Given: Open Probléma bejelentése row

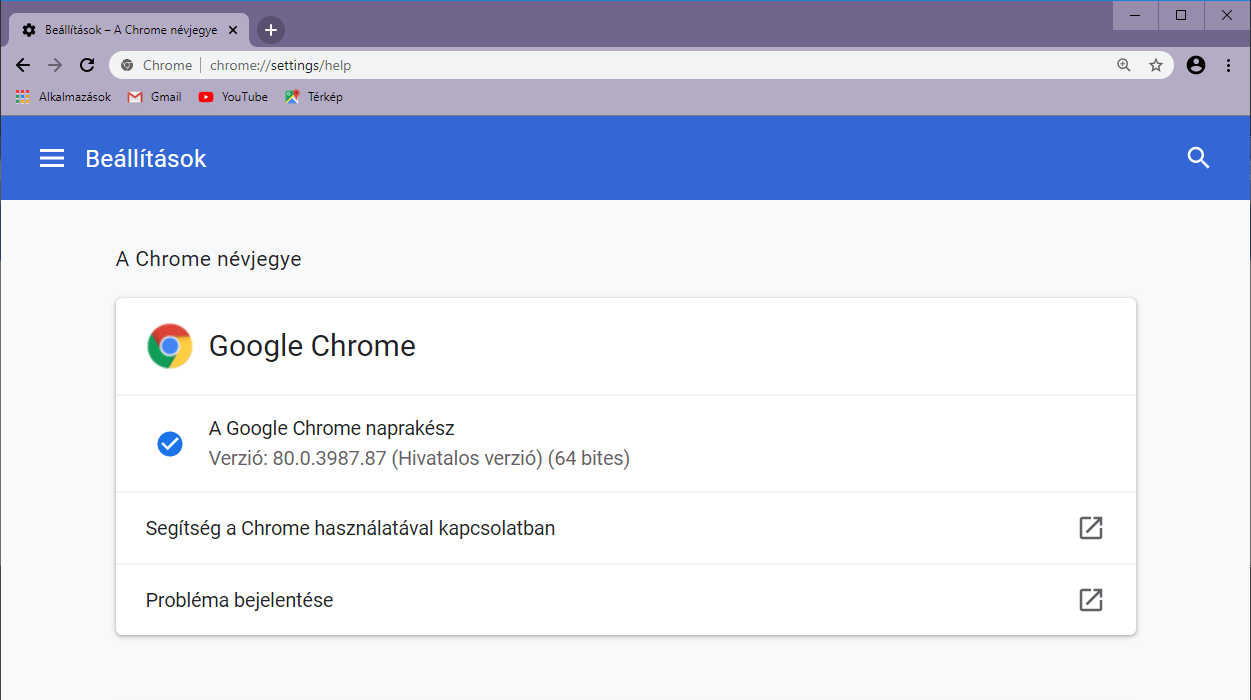Looking at the screenshot, I should click(x=626, y=600).
